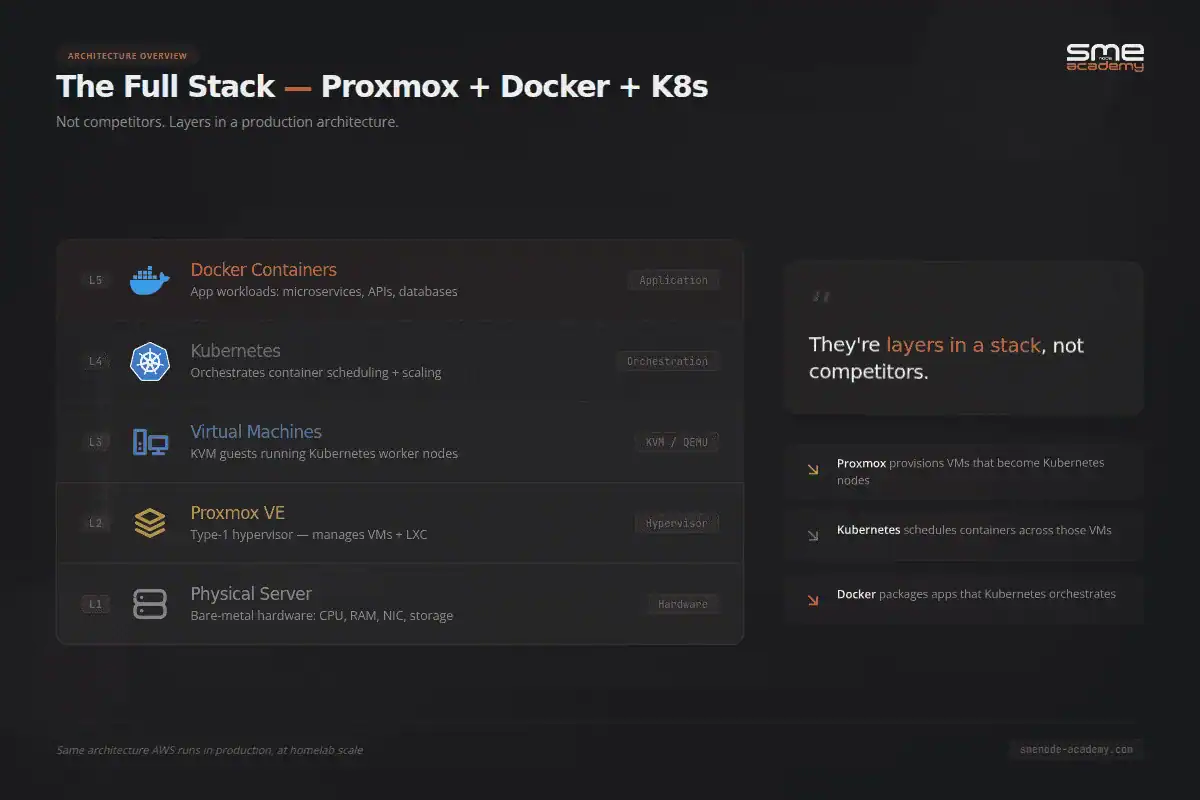The height and width of the screenshot is (800, 1200).
Task: Click the L1 layer badge
Action: (96, 604)
